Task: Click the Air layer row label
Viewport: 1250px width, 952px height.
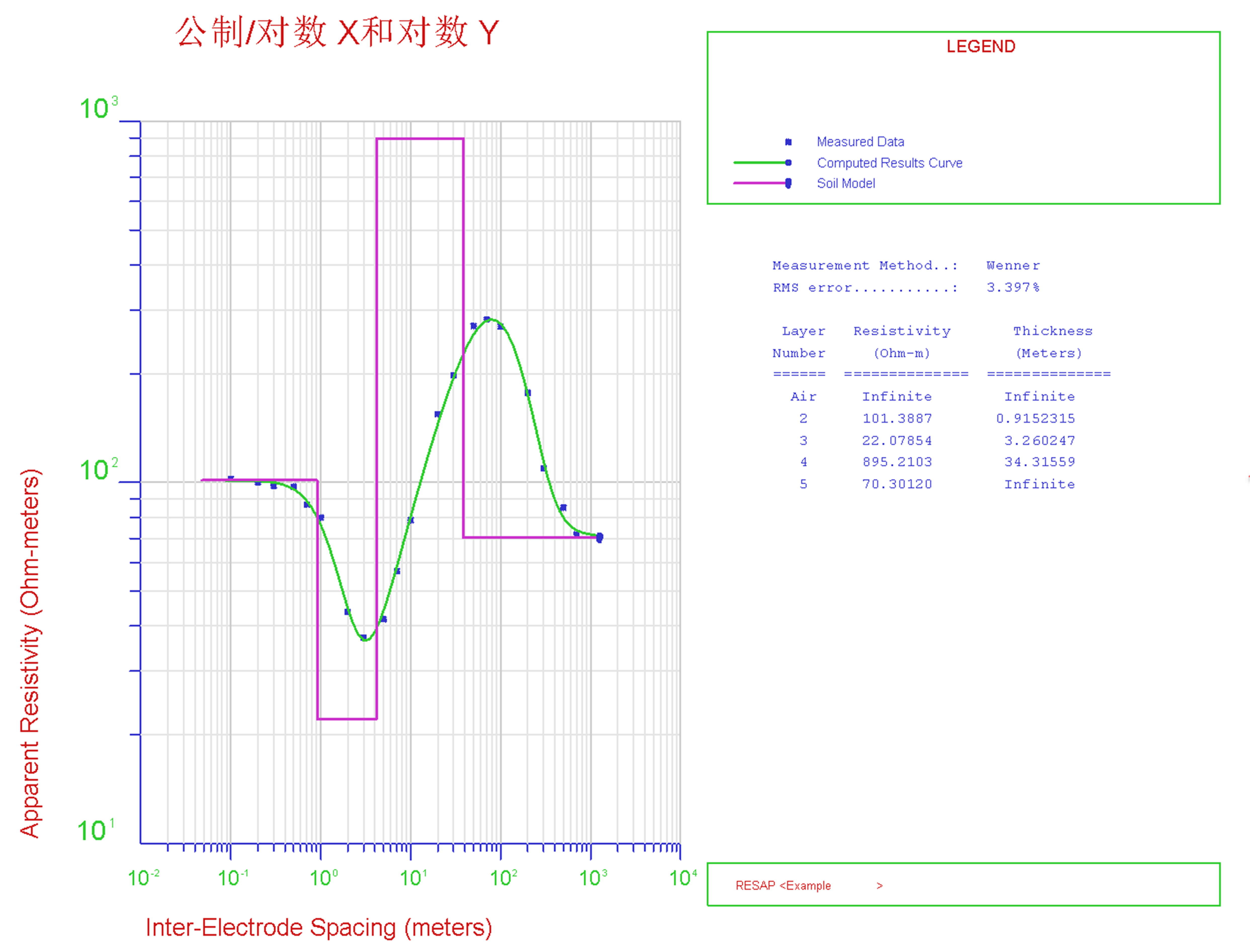Action: pos(803,397)
